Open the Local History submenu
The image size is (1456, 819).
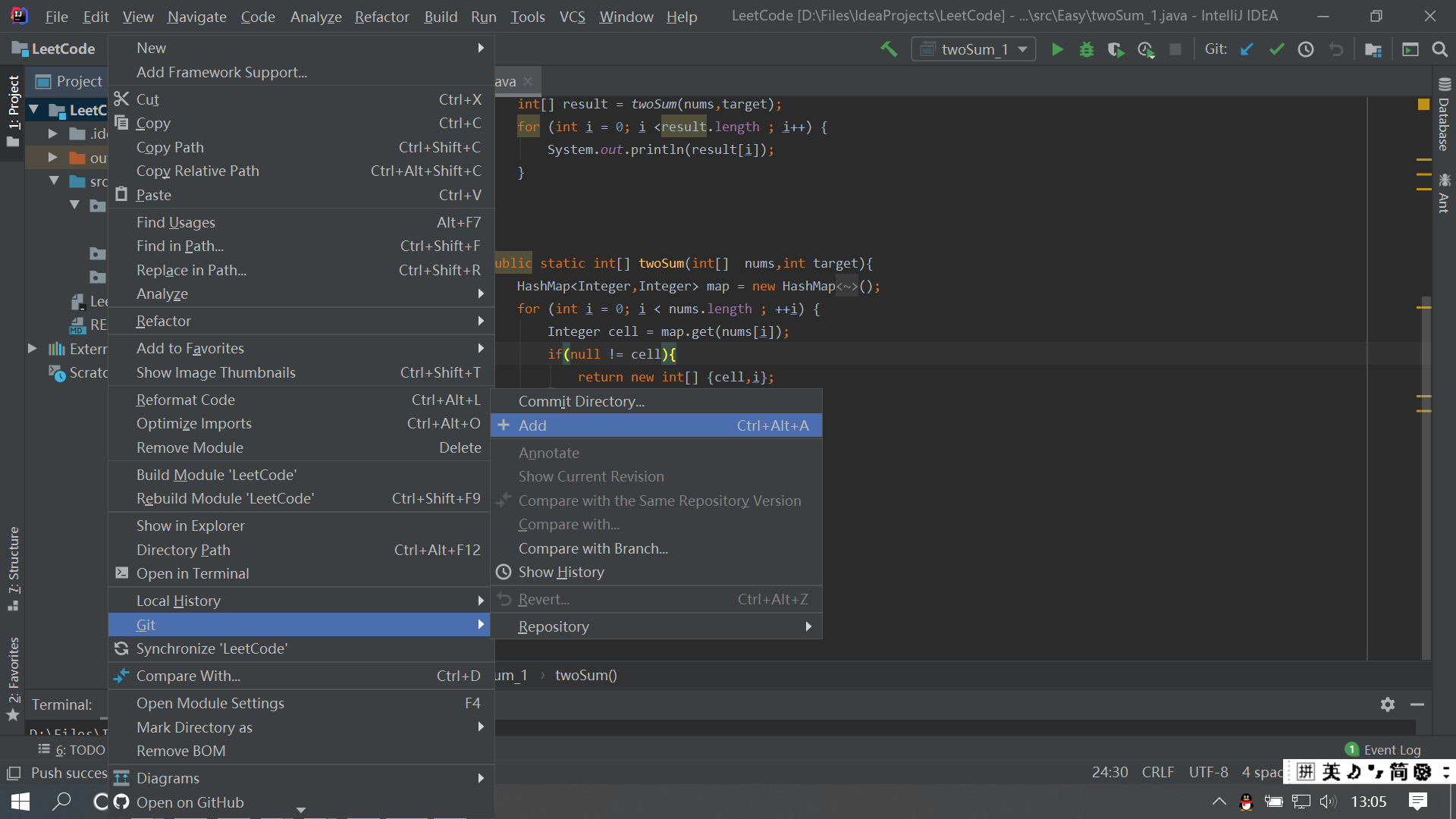point(301,601)
